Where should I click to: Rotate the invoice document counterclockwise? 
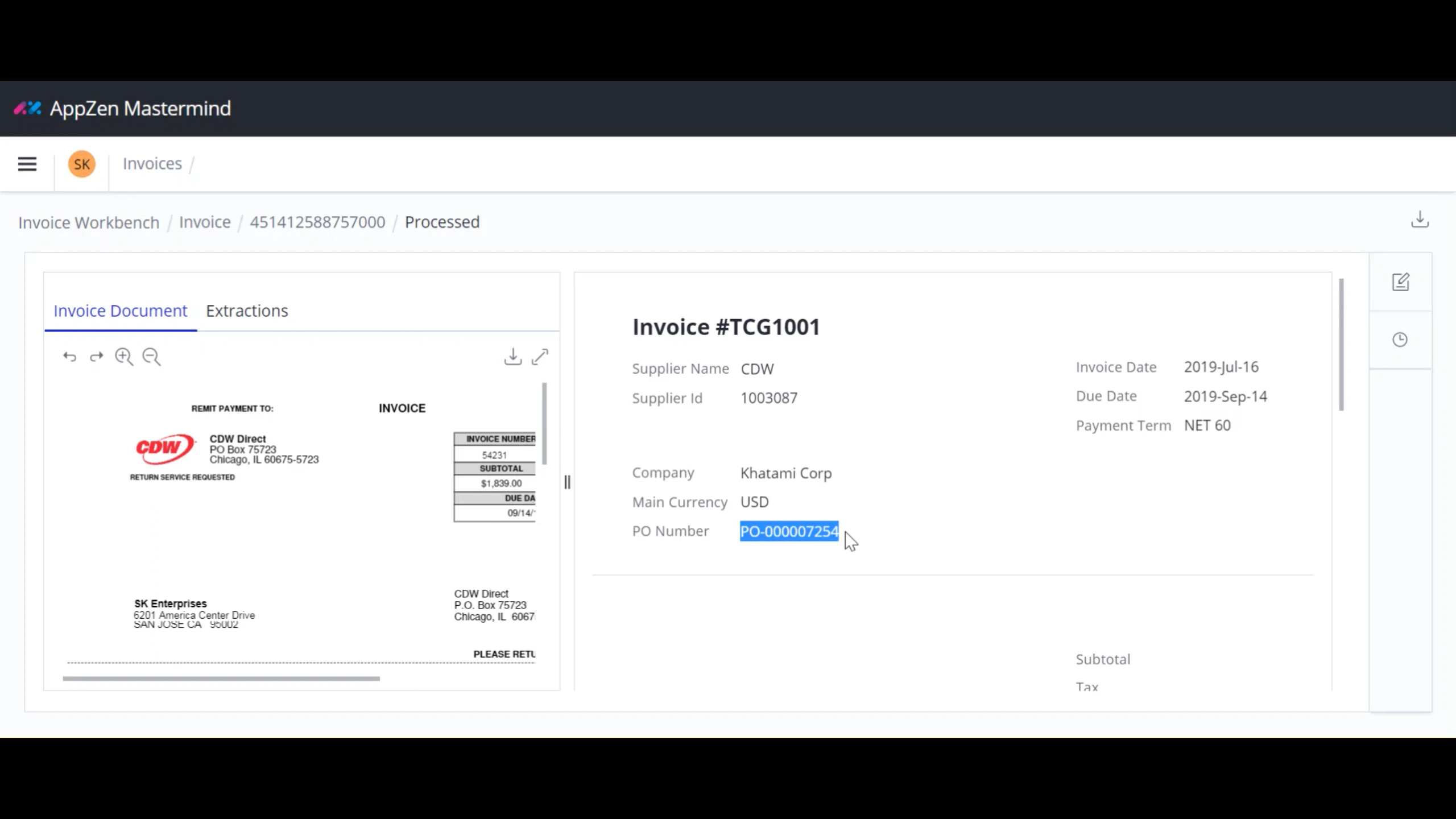pos(69,357)
